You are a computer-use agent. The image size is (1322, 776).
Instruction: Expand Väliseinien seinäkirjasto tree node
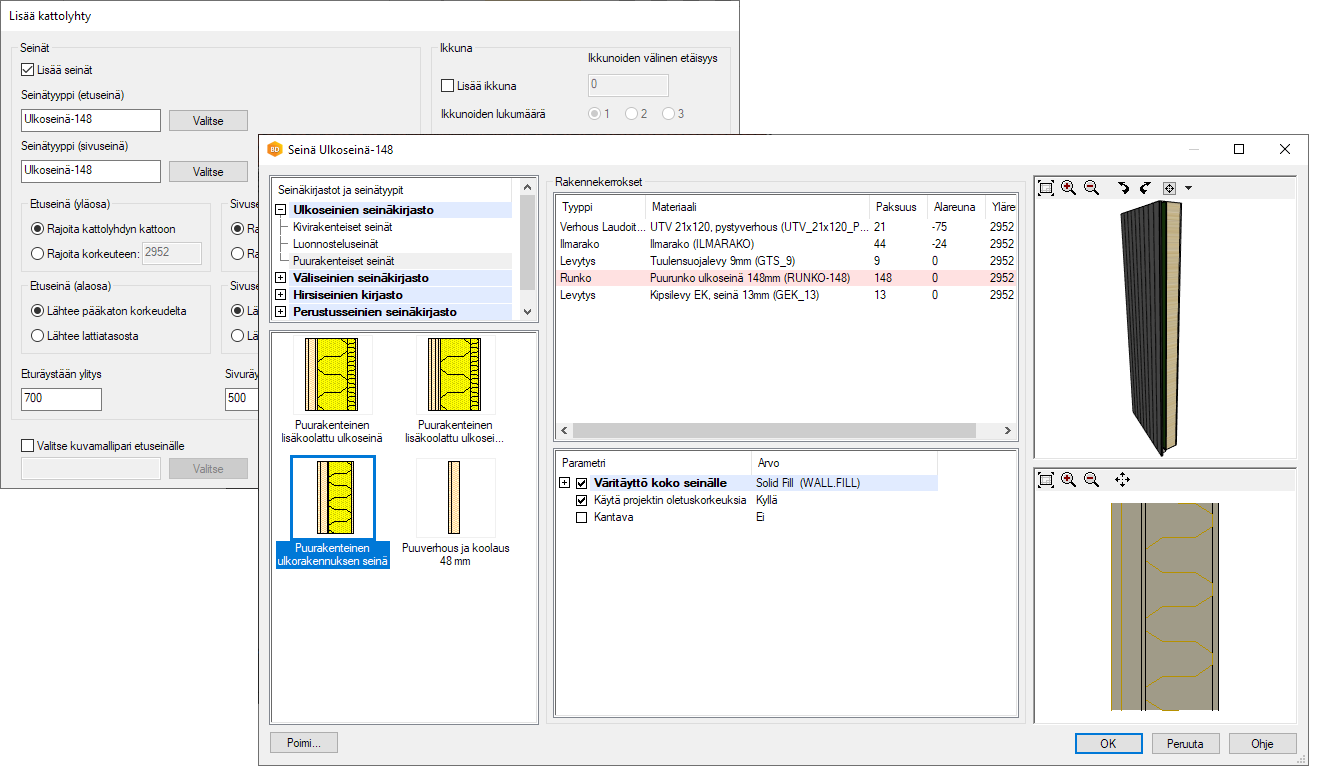click(x=281, y=277)
